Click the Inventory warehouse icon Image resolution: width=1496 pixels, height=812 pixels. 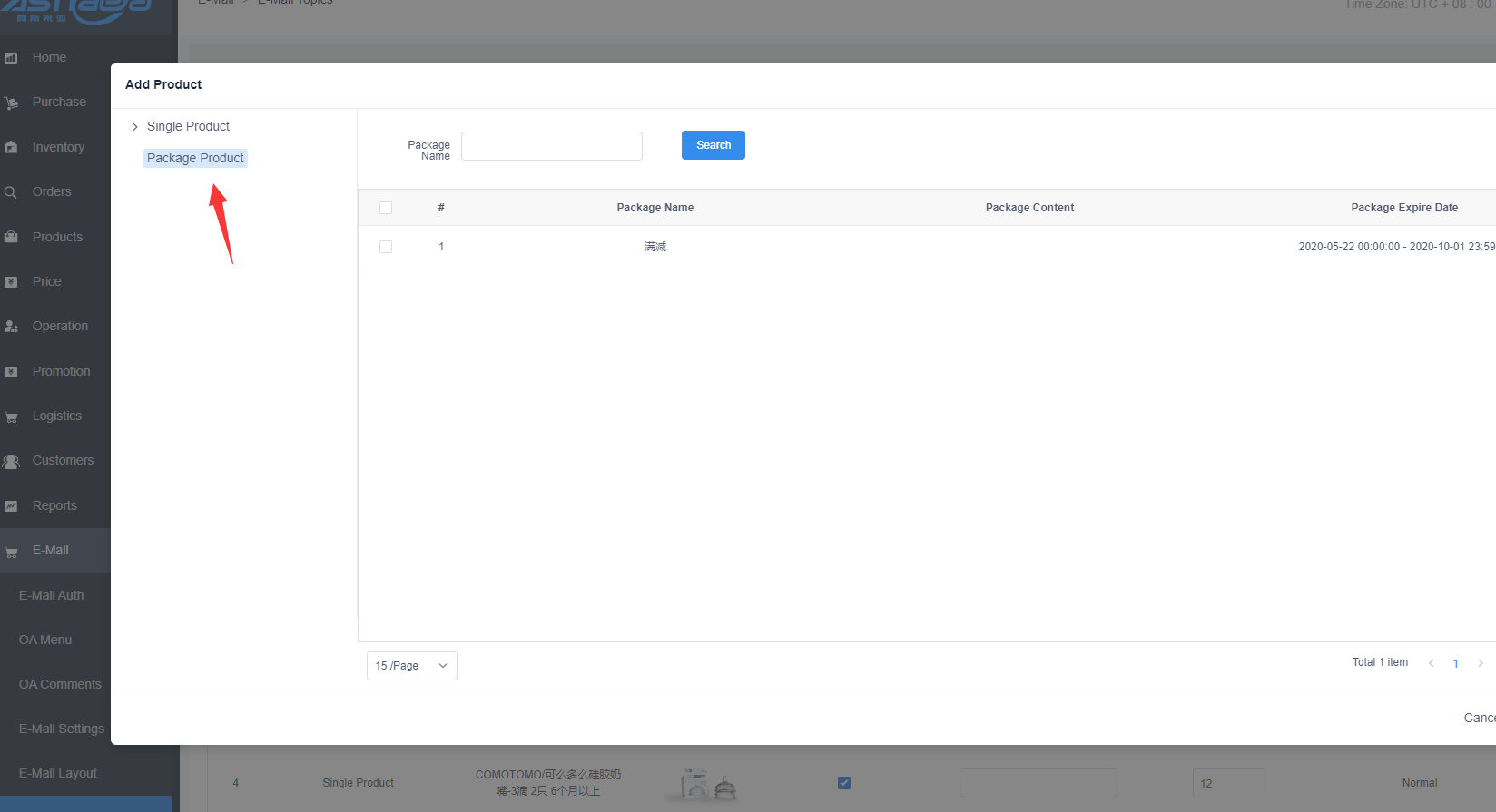click(11, 147)
